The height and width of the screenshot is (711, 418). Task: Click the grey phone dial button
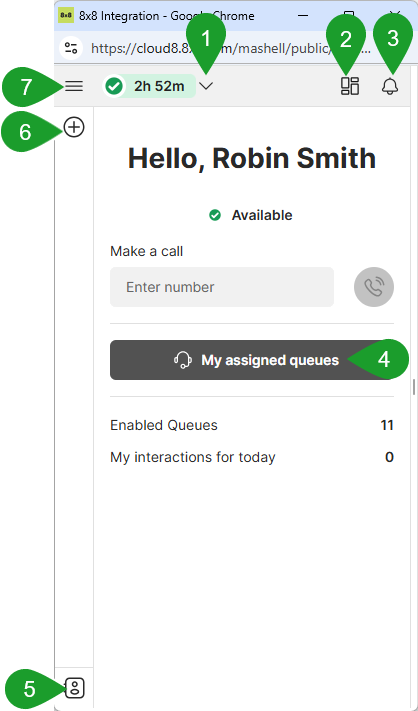(374, 287)
